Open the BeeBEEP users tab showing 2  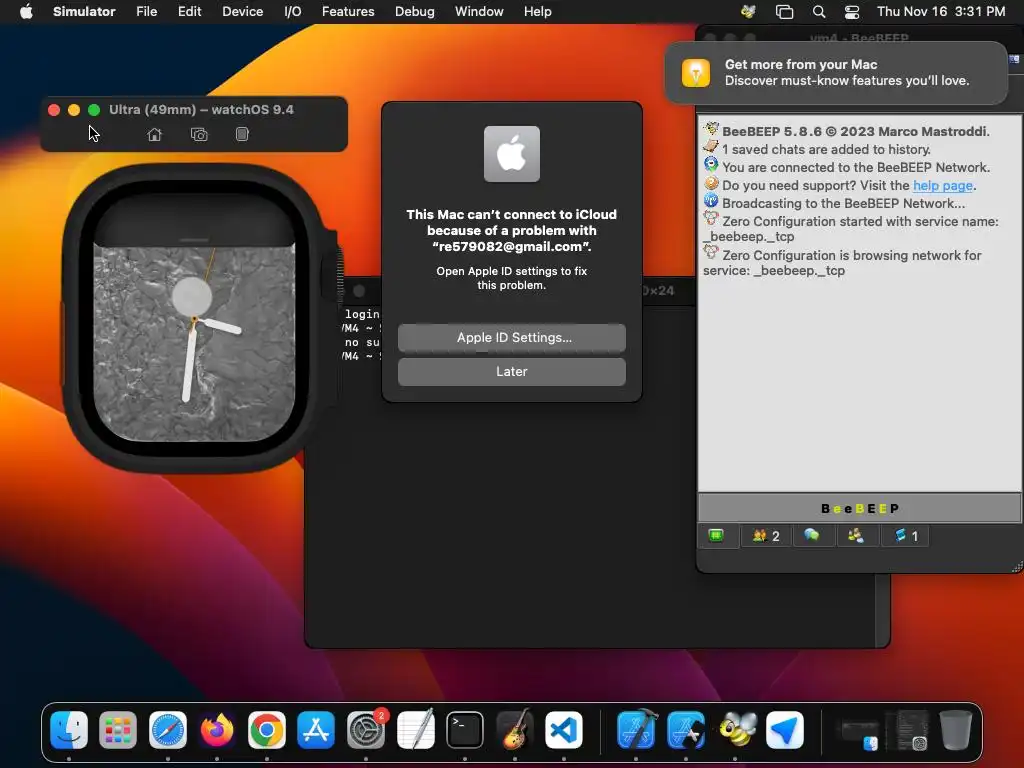pyautogui.click(x=765, y=536)
